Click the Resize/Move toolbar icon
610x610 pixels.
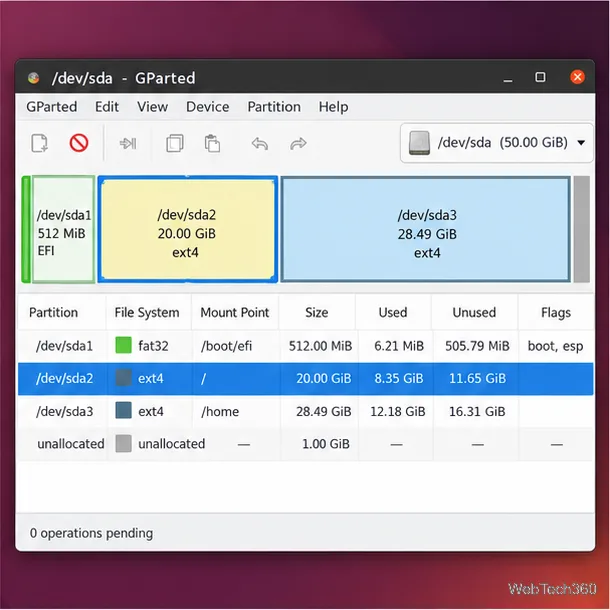click(x=128, y=144)
